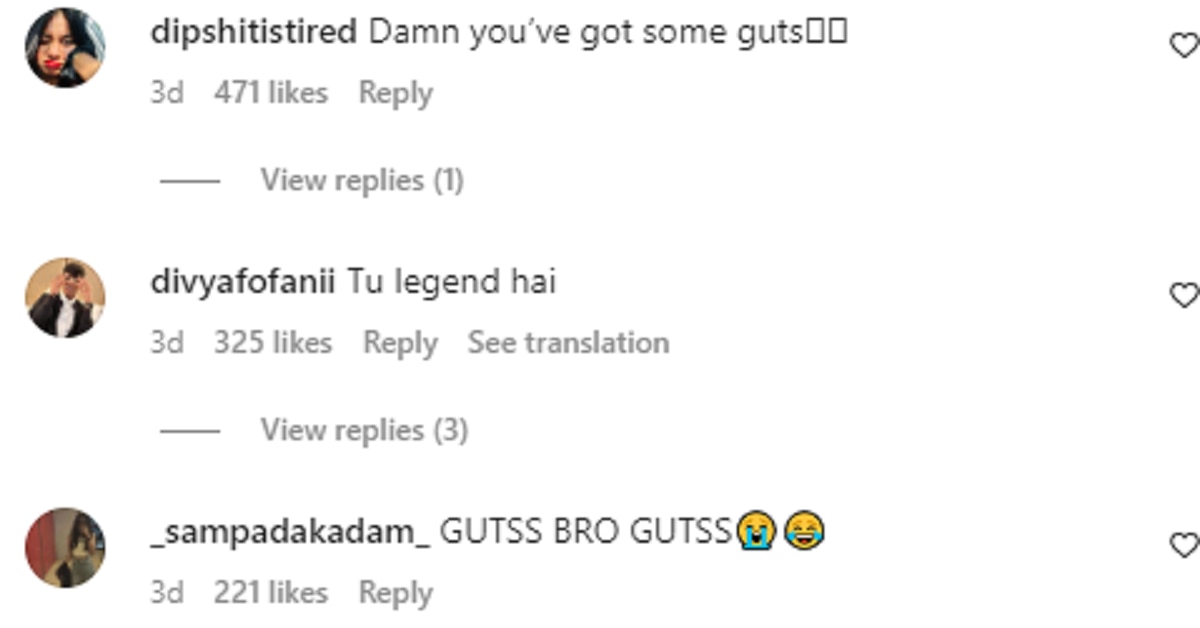The image size is (1200, 628).
Task: Click the 3d timestamp on dipshitistired's comment
Action: (x=167, y=93)
